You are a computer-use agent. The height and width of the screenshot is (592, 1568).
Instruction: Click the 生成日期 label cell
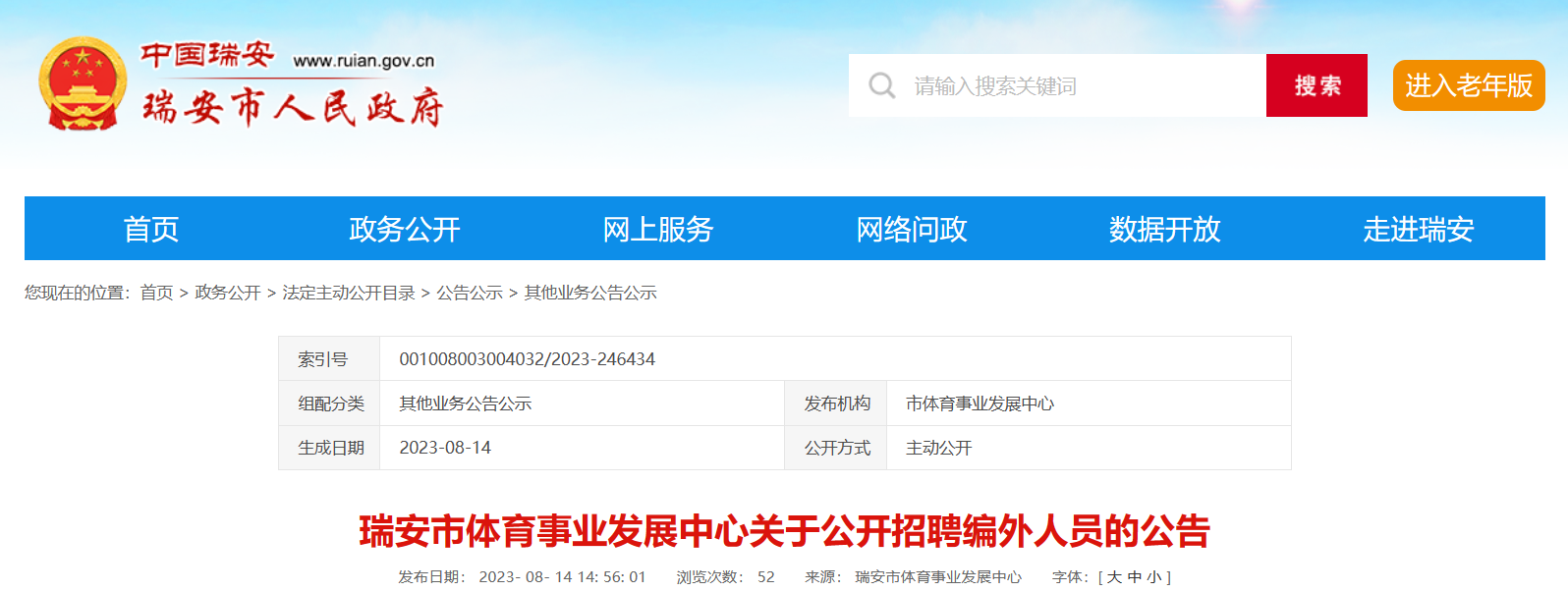[x=329, y=448]
